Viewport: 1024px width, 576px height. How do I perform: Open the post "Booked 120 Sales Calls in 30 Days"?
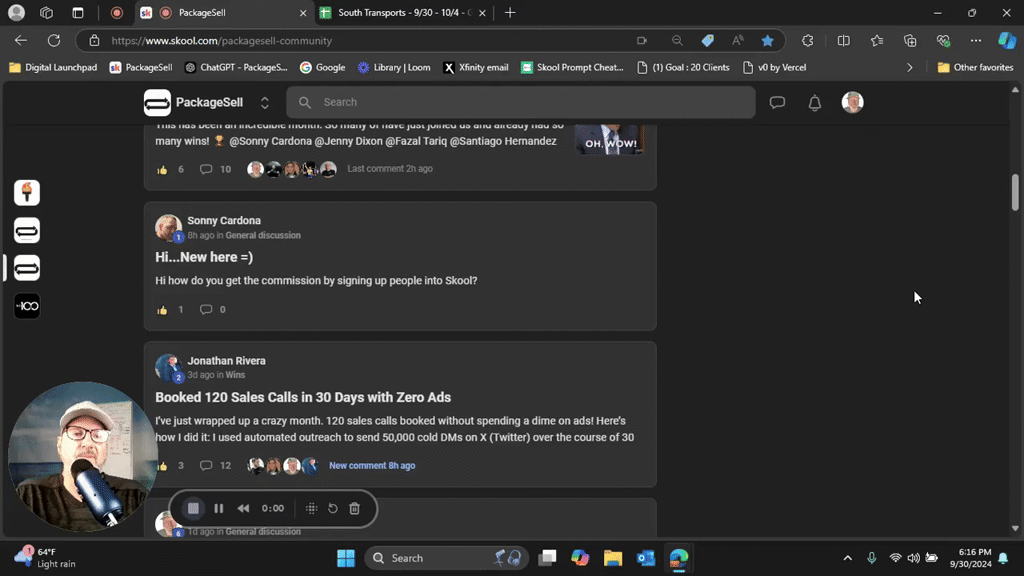pyautogui.click(x=302, y=397)
